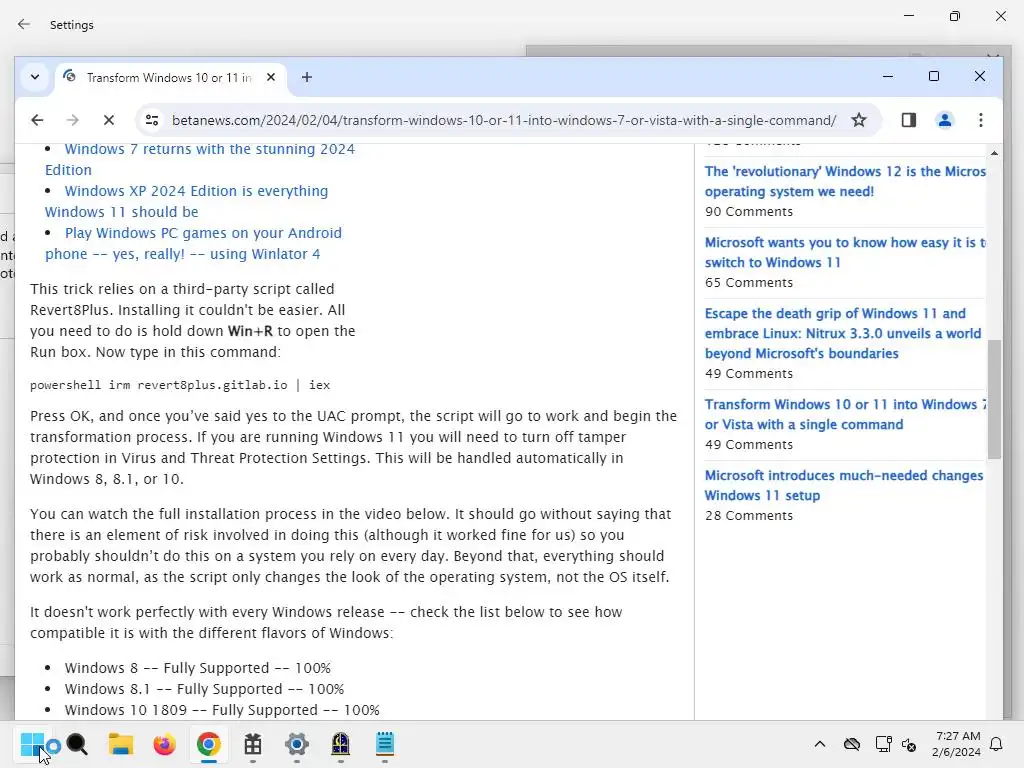This screenshot has height=768, width=1024.
Task: Open Microsoft Store taskbar icon
Action: [x=253, y=744]
